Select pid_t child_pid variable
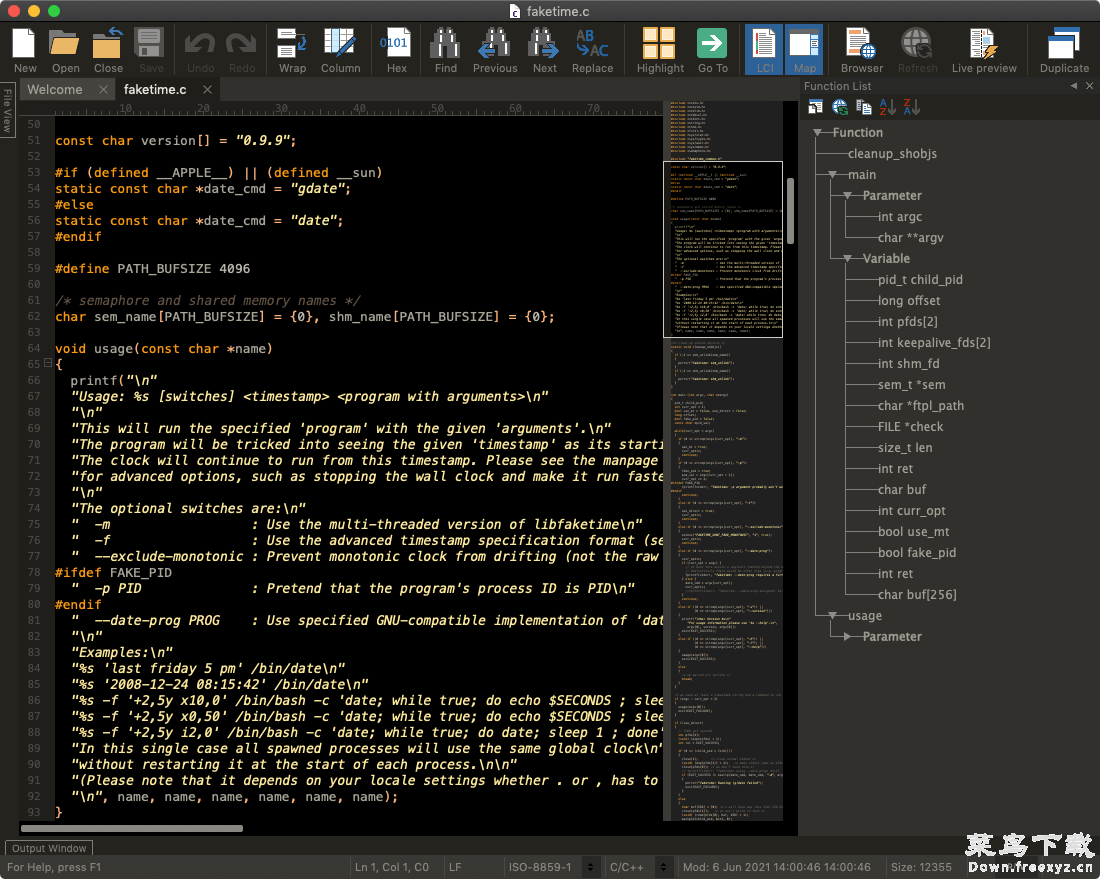Image resolution: width=1100 pixels, height=879 pixels. coord(920,280)
